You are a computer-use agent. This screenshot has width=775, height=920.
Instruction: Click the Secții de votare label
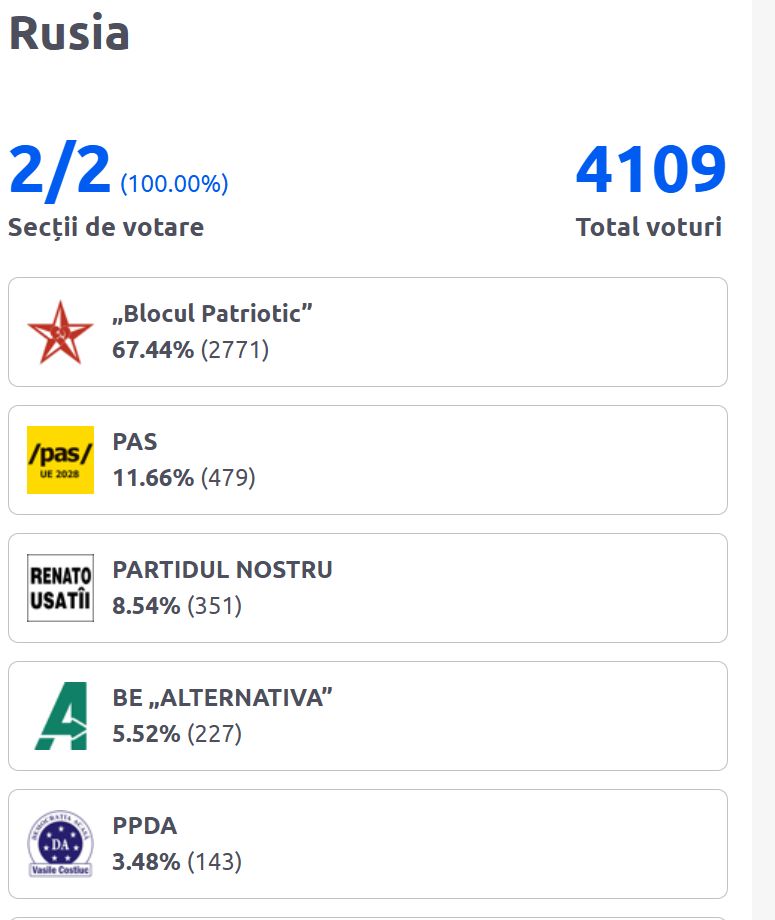pyautogui.click(x=106, y=227)
